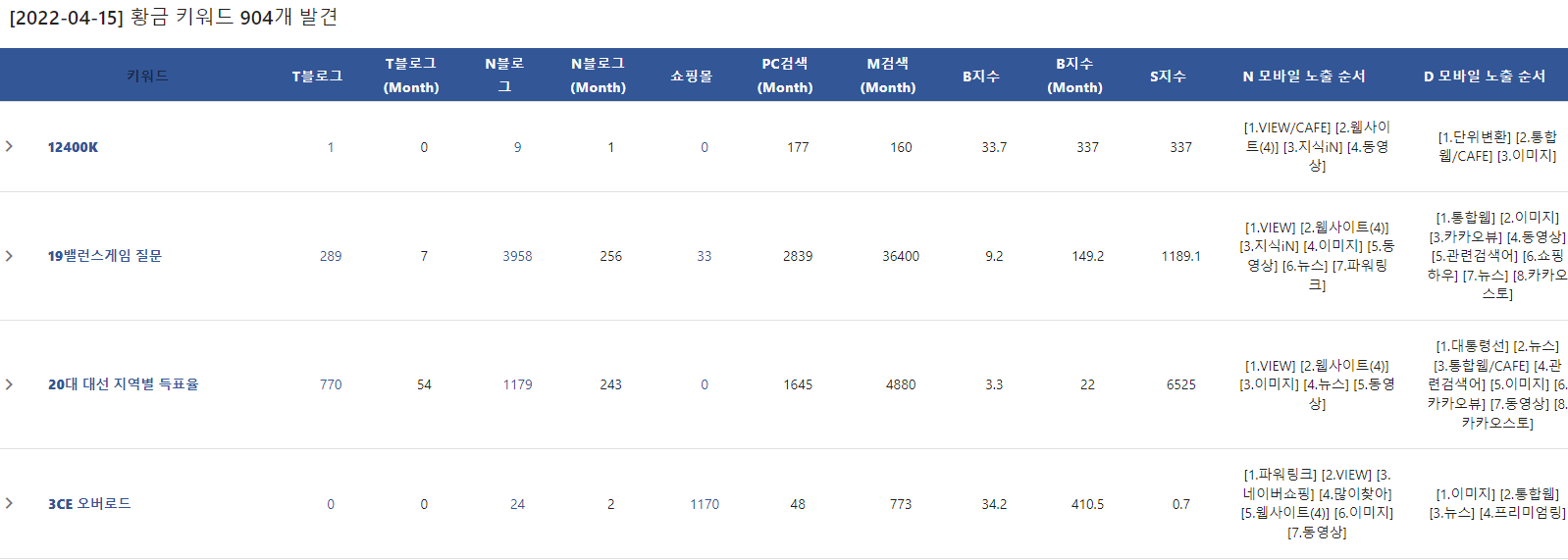Select the M검색 value 4880 cell
The width and height of the screenshot is (1568, 560).
(901, 384)
